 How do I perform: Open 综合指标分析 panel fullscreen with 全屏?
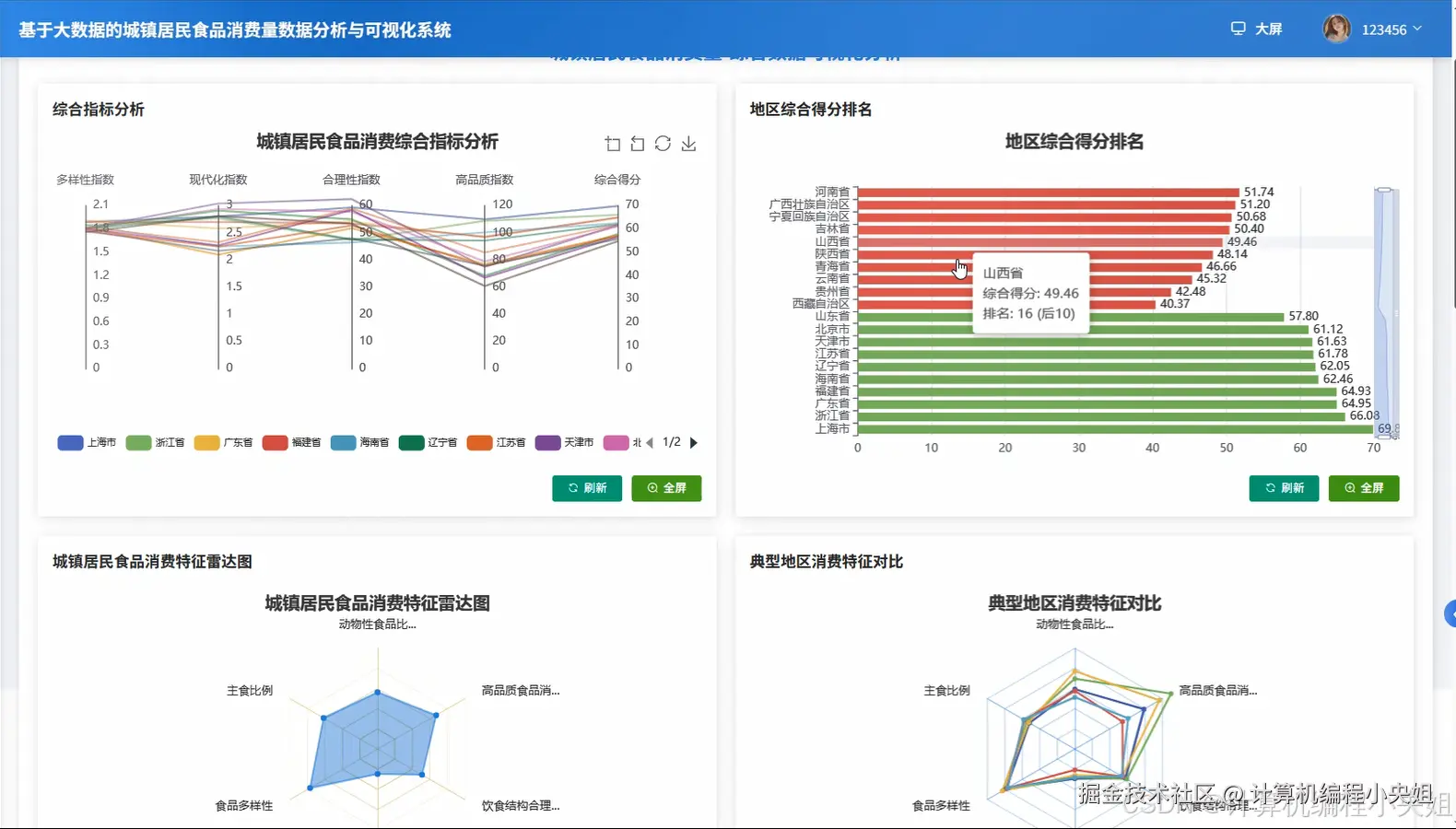666,488
